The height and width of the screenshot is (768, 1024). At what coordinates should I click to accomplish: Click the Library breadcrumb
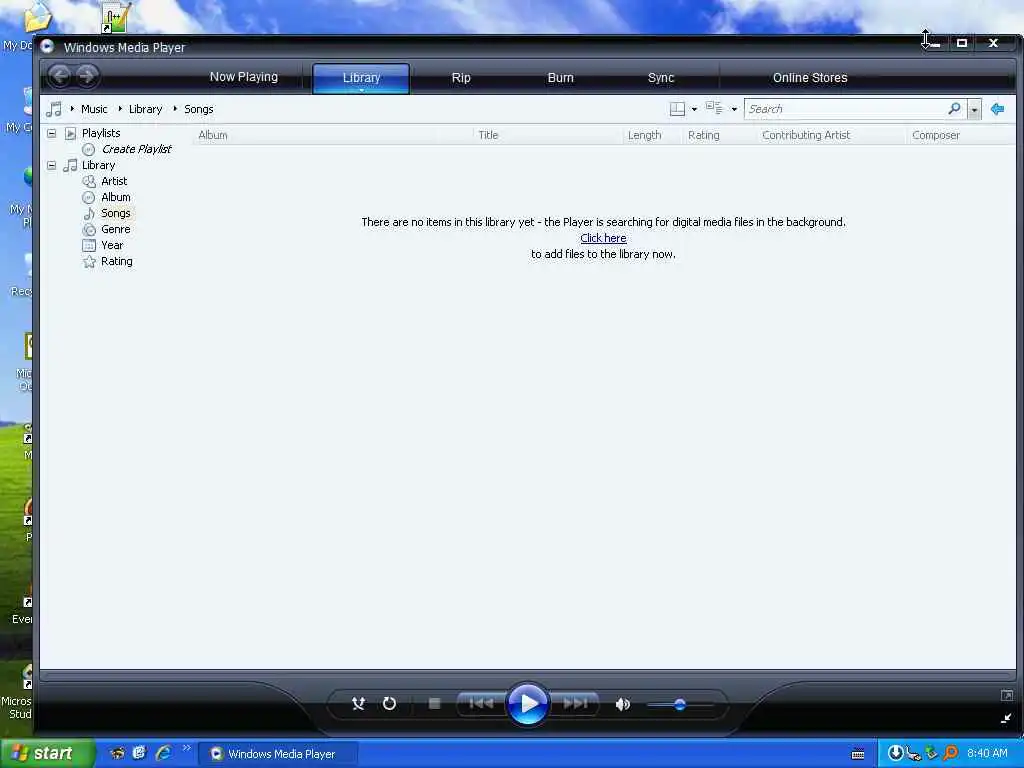145,109
